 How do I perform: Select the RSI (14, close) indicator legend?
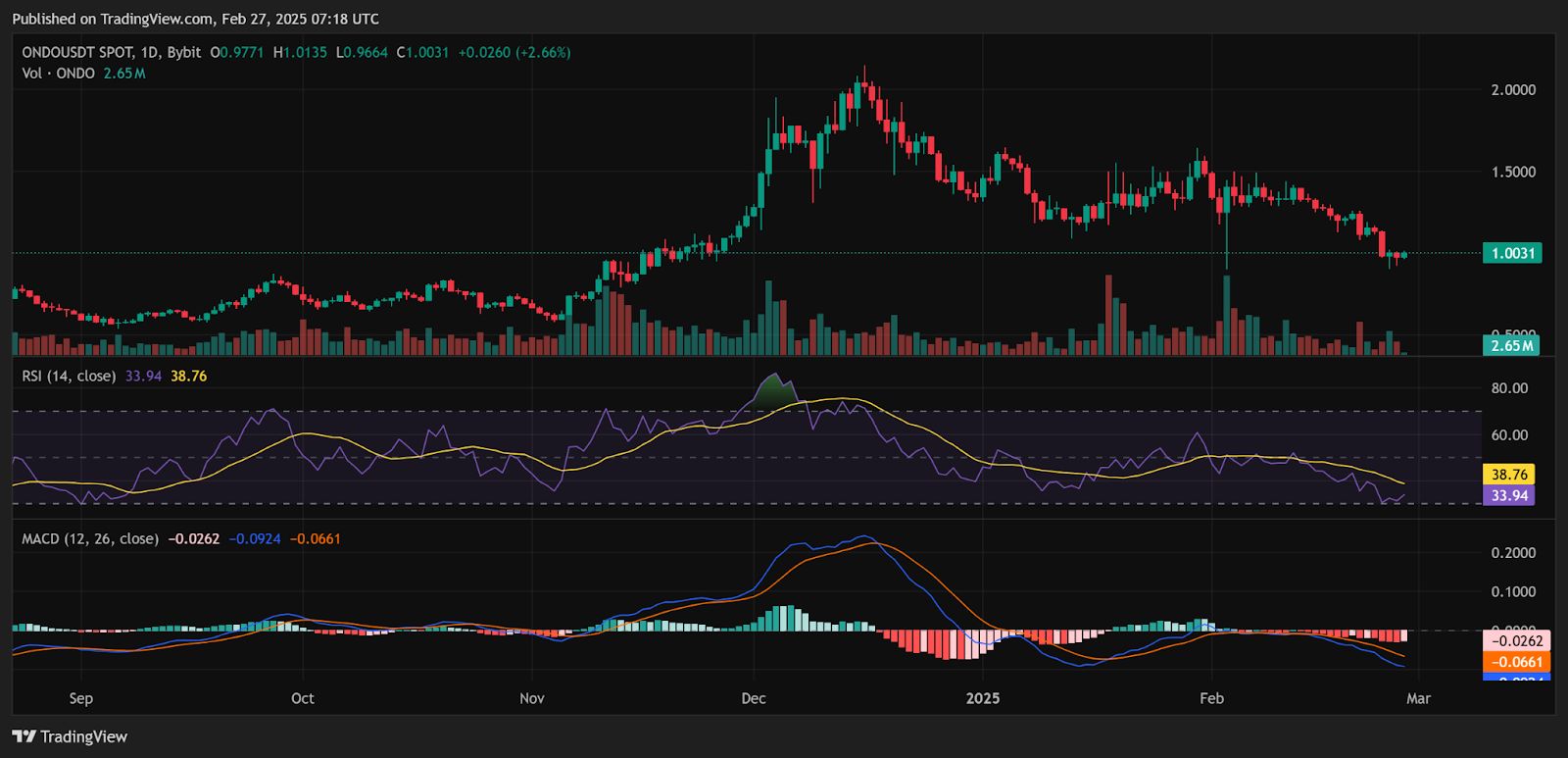(x=69, y=376)
